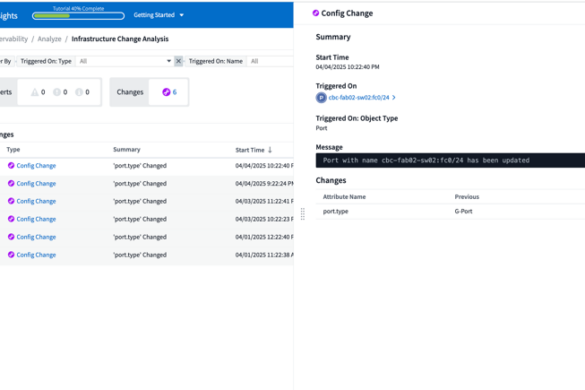The height and width of the screenshot is (390, 585).
Task: Click the Start Time sort arrow
Action: click(x=270, y=150)
